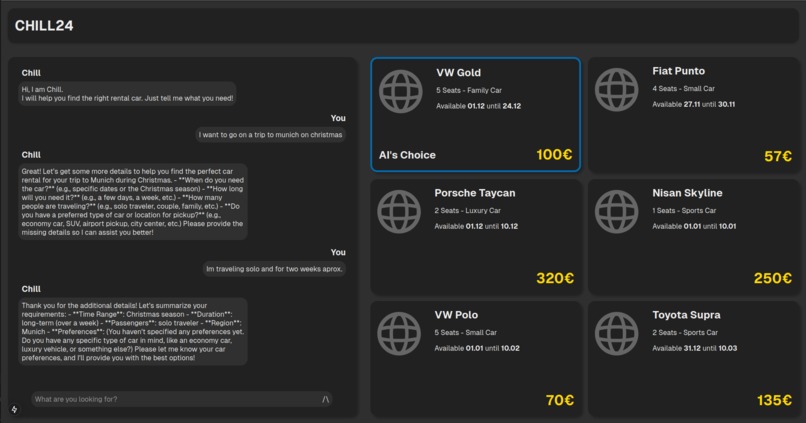Click the 135€ price on Toyota Supra

click(x=774, y=400)
